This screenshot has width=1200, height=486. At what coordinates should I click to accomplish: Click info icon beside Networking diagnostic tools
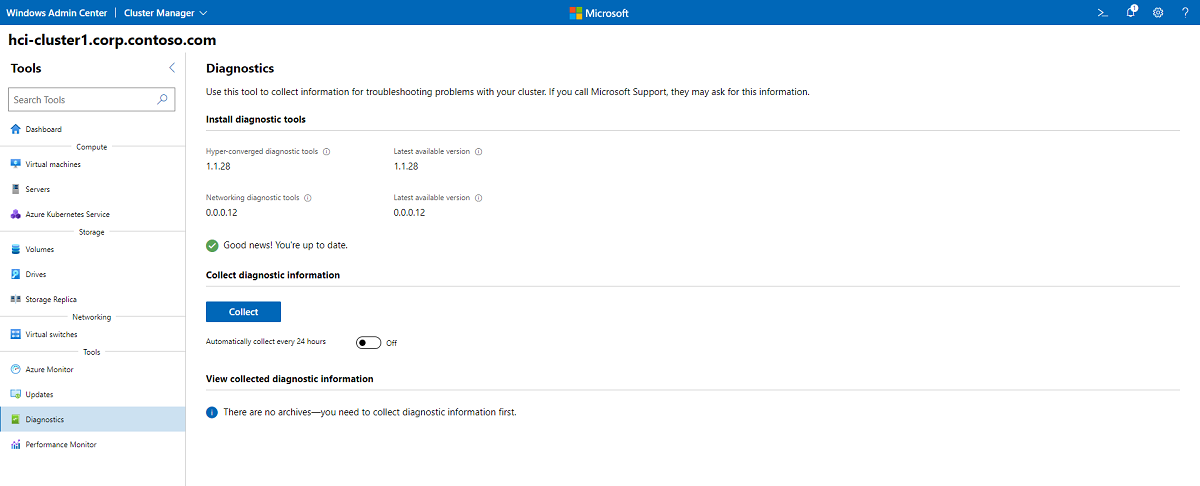pos(307,198)
